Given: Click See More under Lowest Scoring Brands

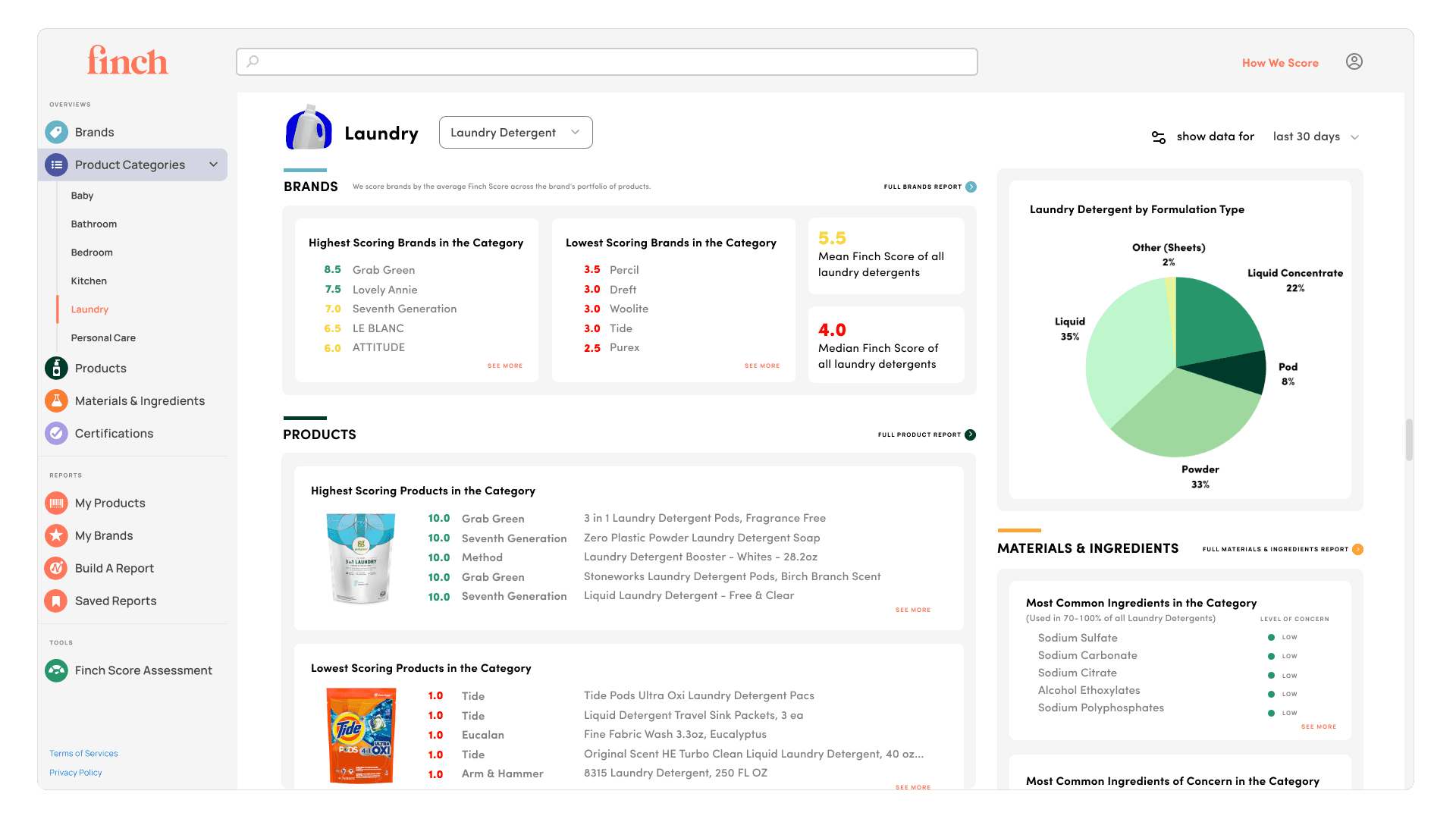Looking at the screenshot, I should pos(762,366).
